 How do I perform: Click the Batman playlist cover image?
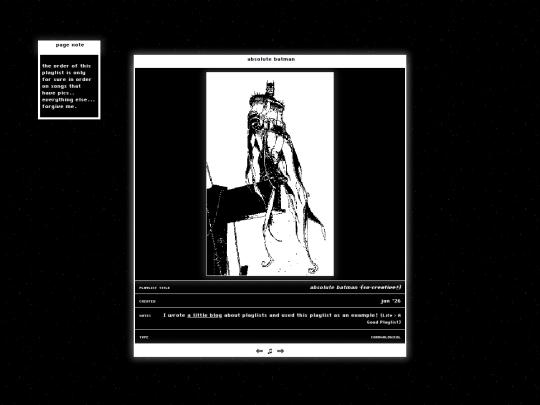pos(270,174)
